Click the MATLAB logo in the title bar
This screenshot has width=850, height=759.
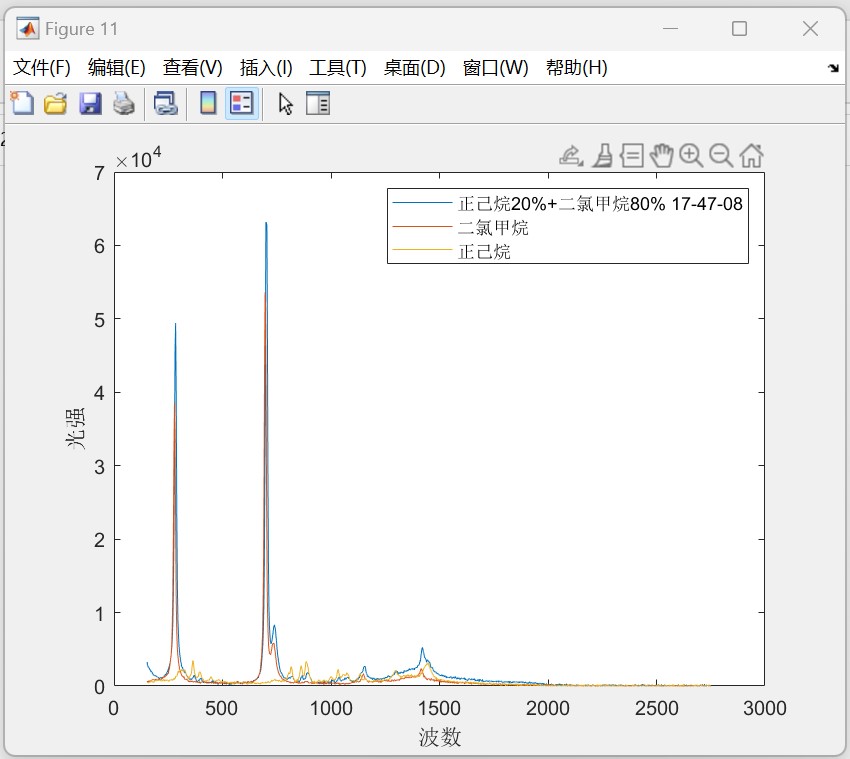point(28,29)
